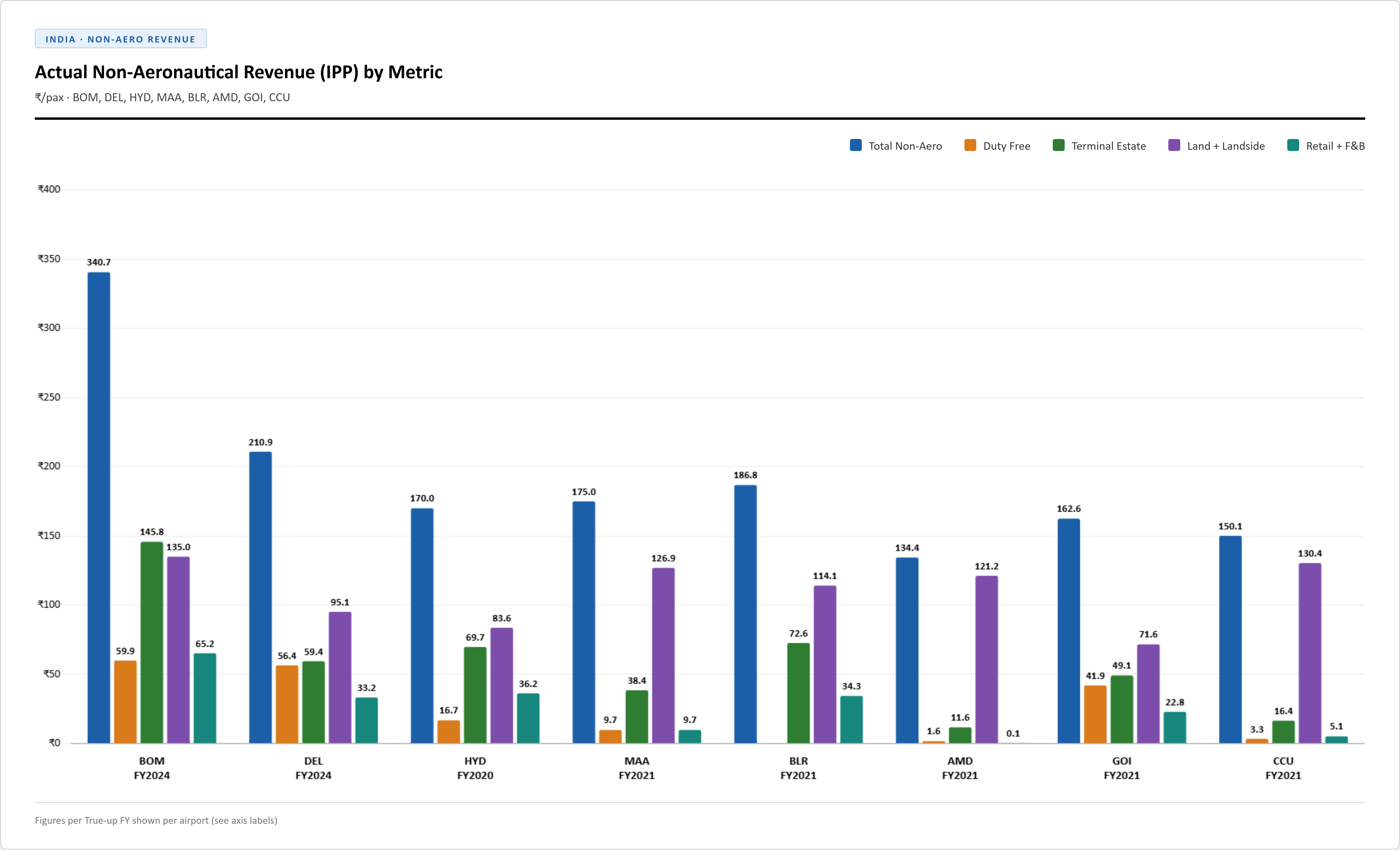Select the HYD blue bar labeled 170.0
Screen dimensions: 1400x850
point(422,625)
